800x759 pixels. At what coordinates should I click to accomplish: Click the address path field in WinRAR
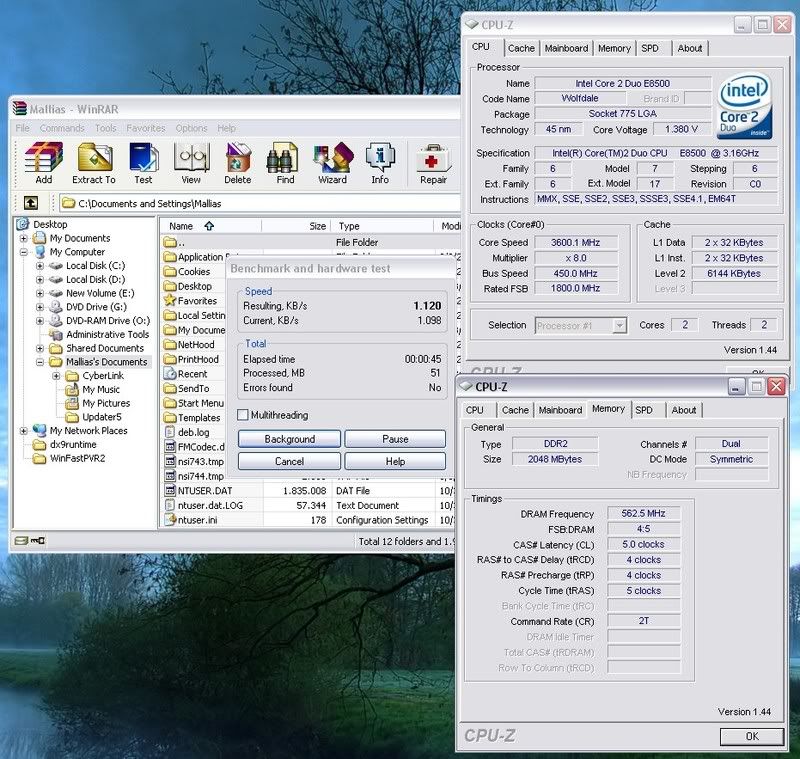tap(259, 203)
